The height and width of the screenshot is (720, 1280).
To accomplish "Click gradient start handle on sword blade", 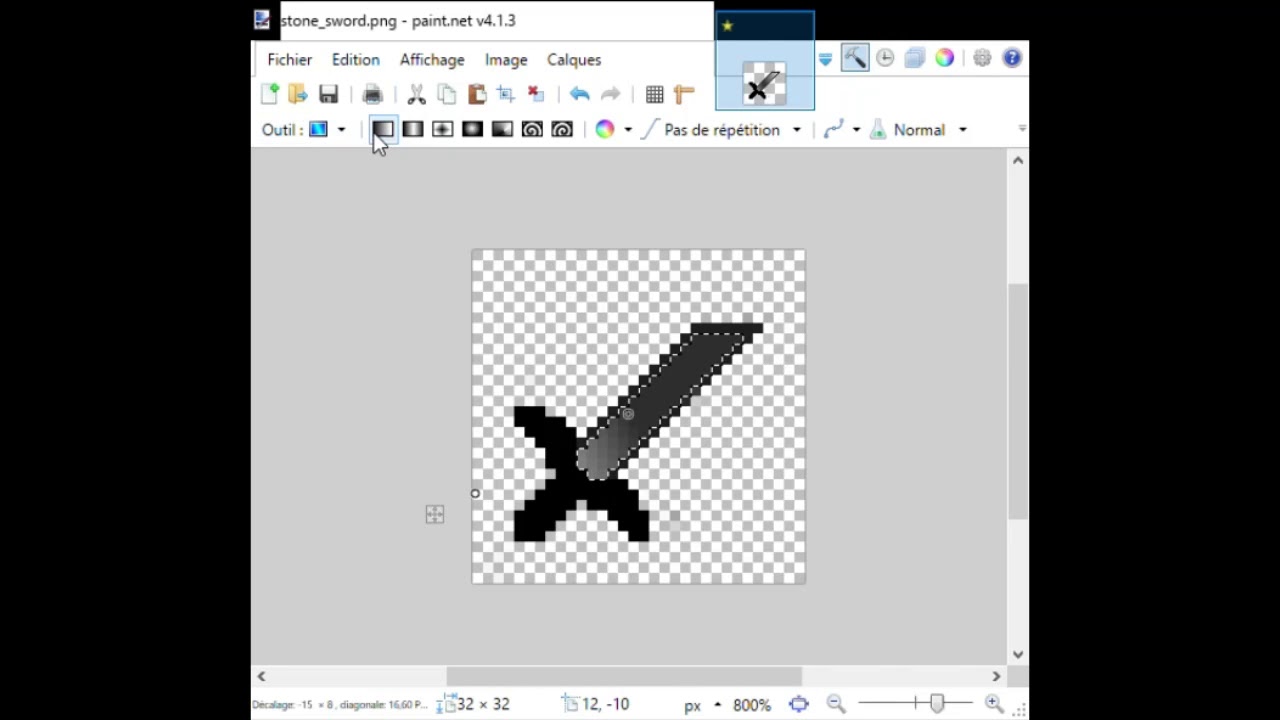I will pyautogui.click(x=628, y=413).
